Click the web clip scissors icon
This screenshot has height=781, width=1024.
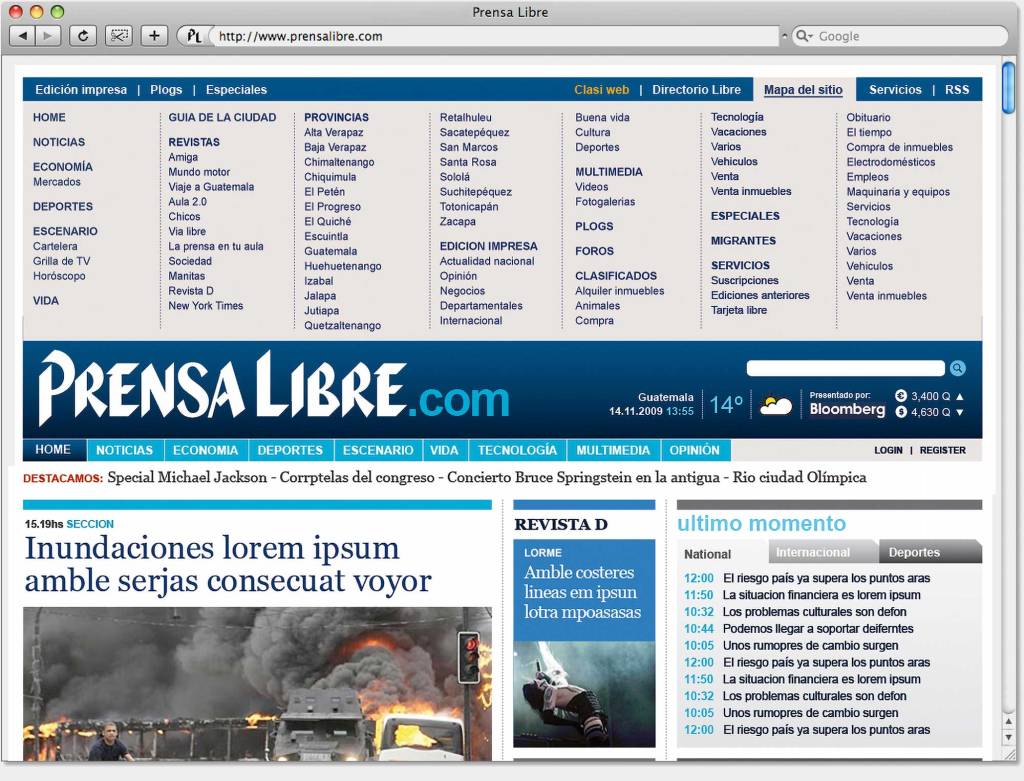119,36
